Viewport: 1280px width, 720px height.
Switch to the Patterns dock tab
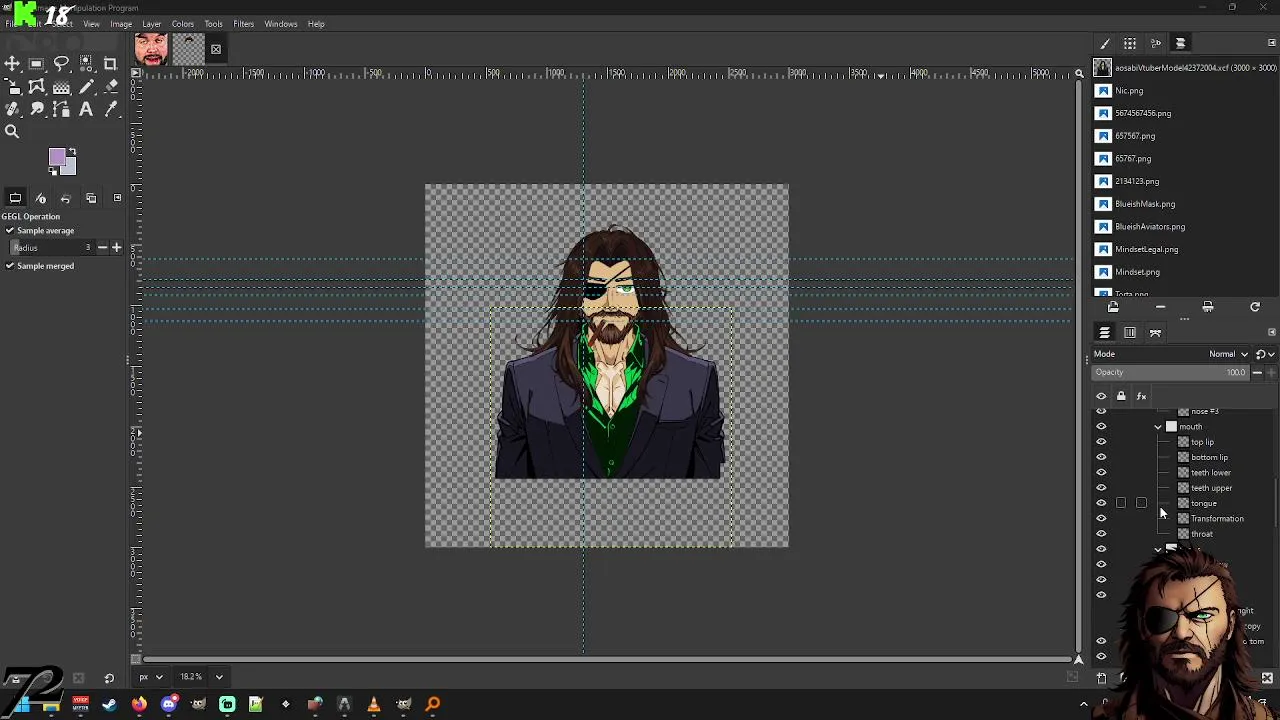click(1130, 44)
